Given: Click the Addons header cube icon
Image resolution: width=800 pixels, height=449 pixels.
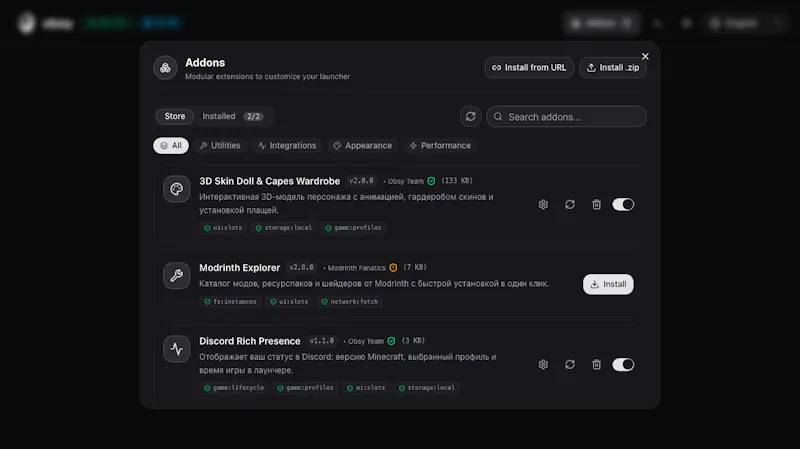Looking at the screenshot, I should 165,68.
